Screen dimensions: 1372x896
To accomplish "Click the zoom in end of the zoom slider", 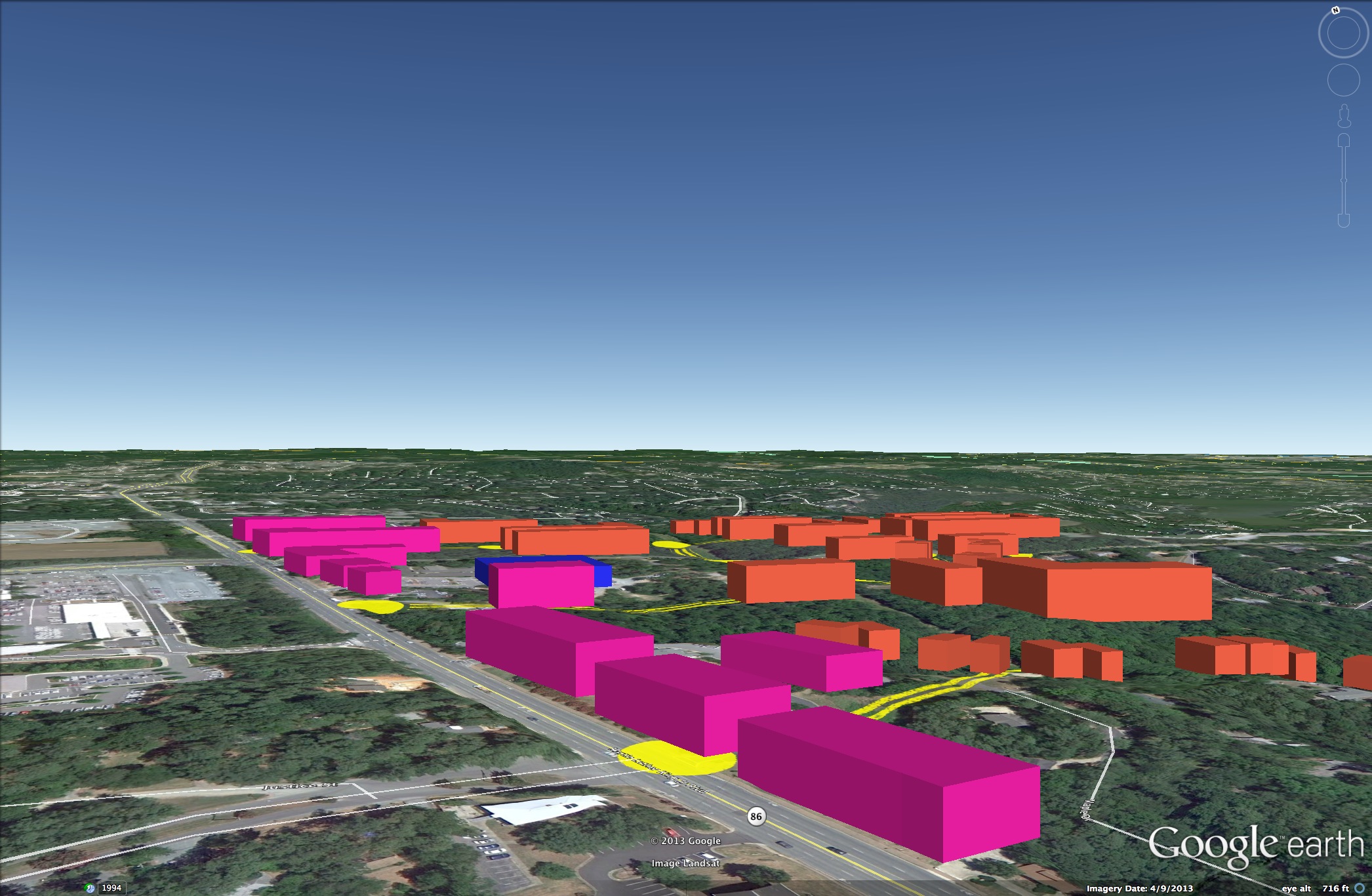I will pyautogui.click(x=1343, y=140).
